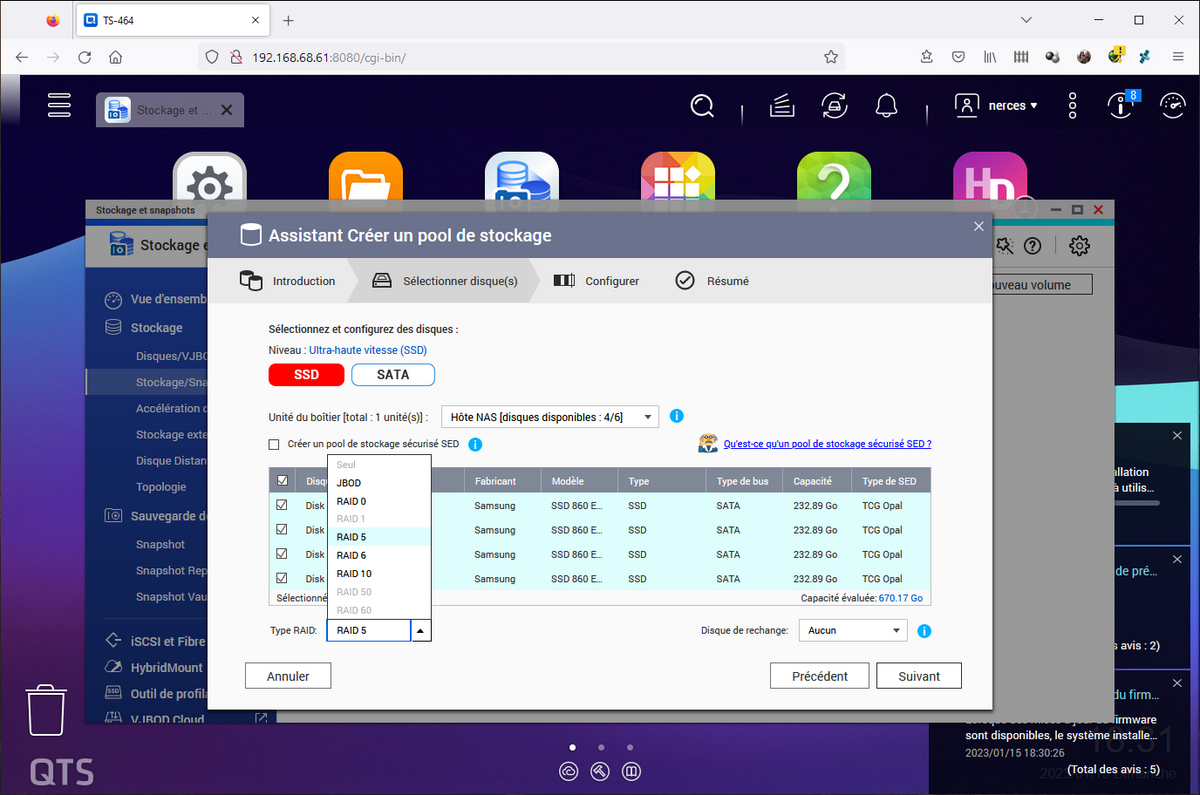Open the Type RAID dropdown arrow

pyautogui.click(x=421, y=631)
